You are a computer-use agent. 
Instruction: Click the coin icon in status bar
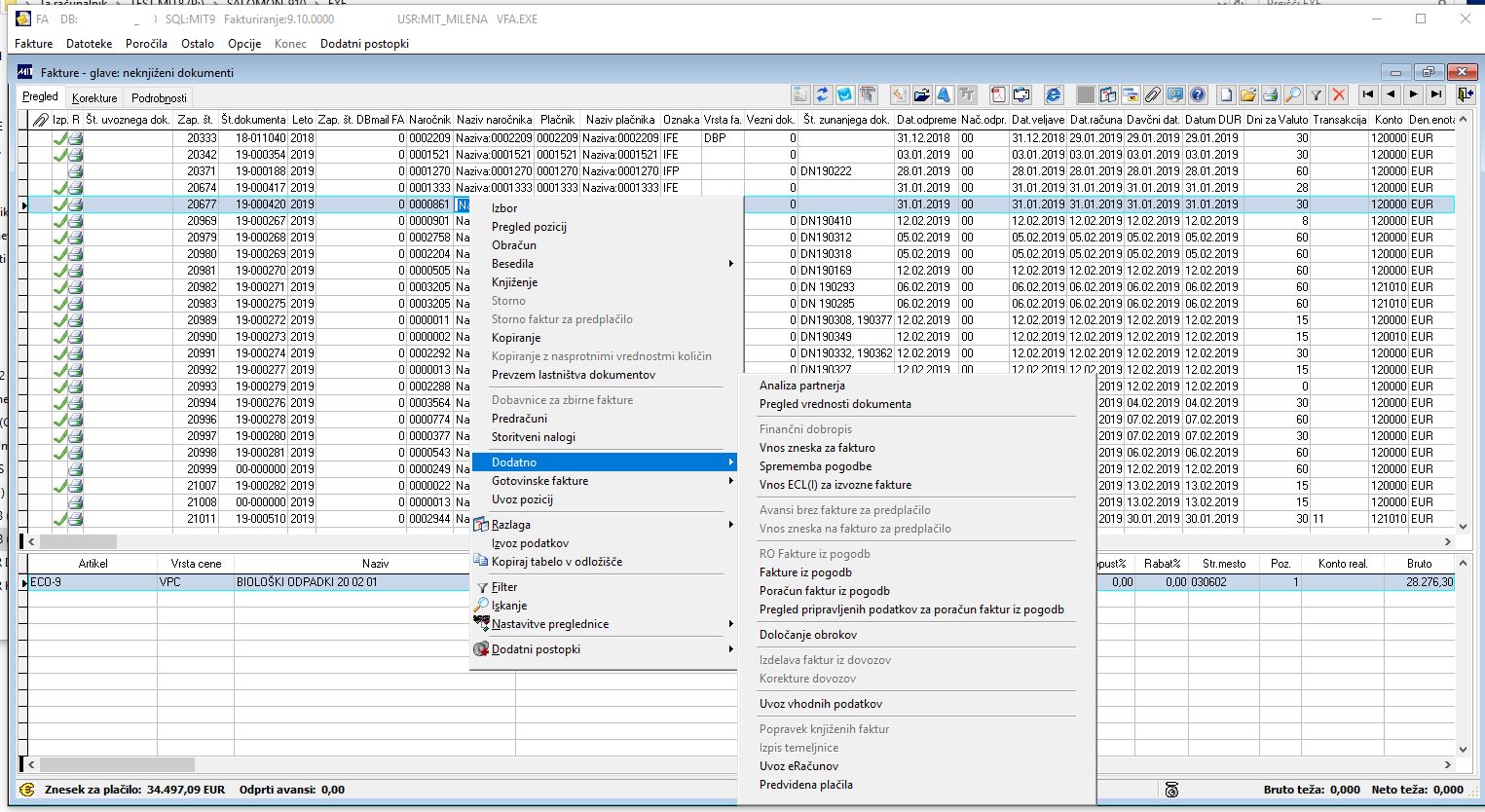click(x=27, y=790)
